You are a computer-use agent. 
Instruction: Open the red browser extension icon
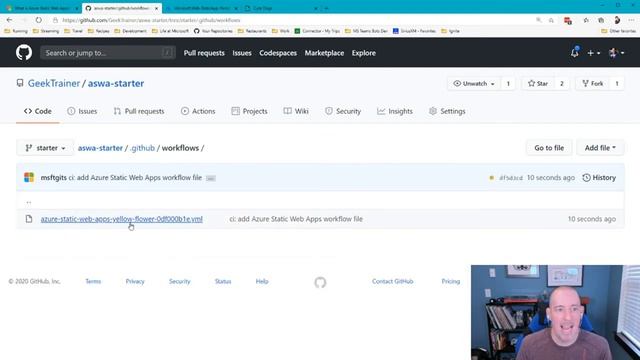567,20
